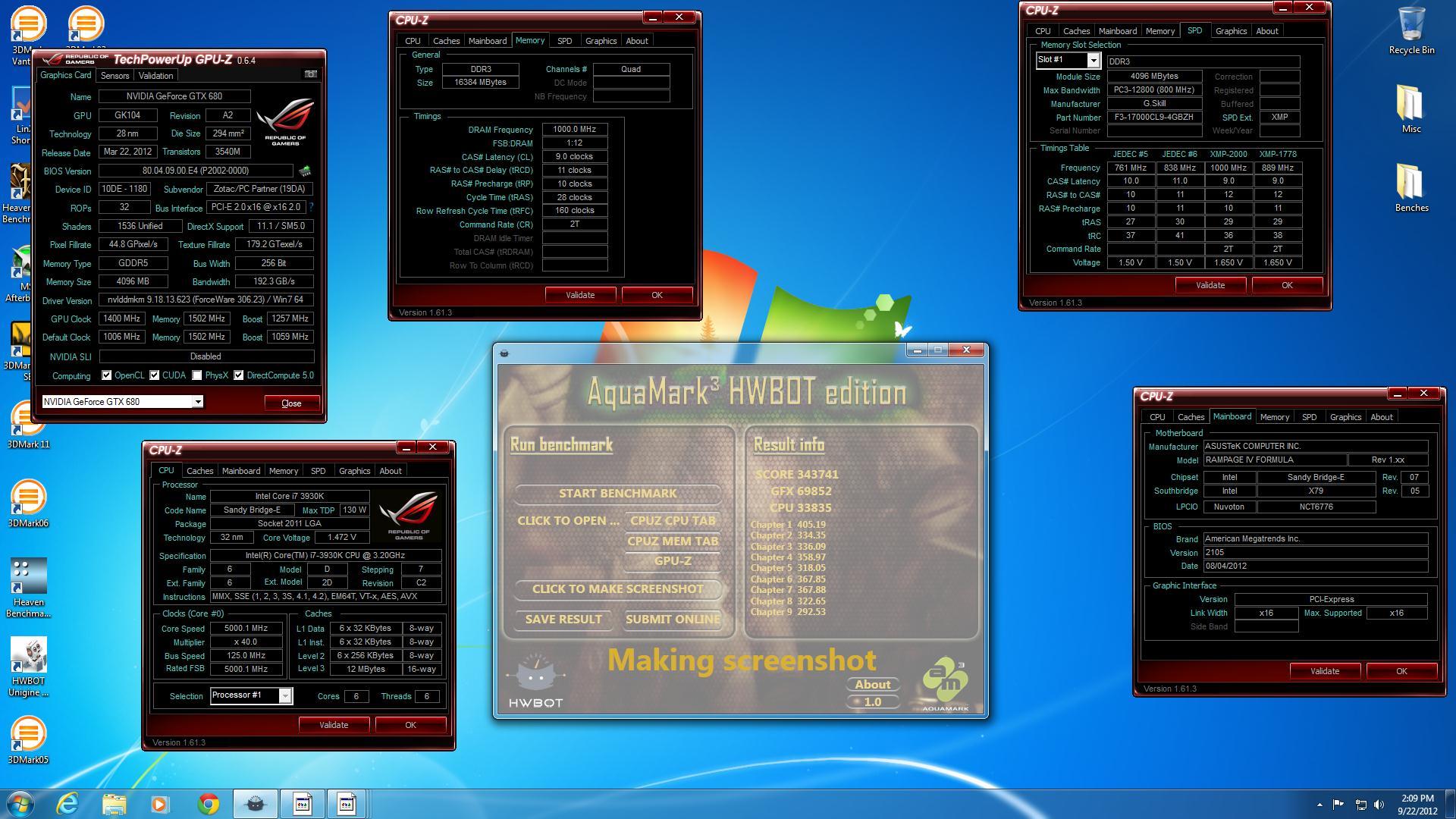Launch Internet Explorer from the taskbar

(x=67, y=804)
